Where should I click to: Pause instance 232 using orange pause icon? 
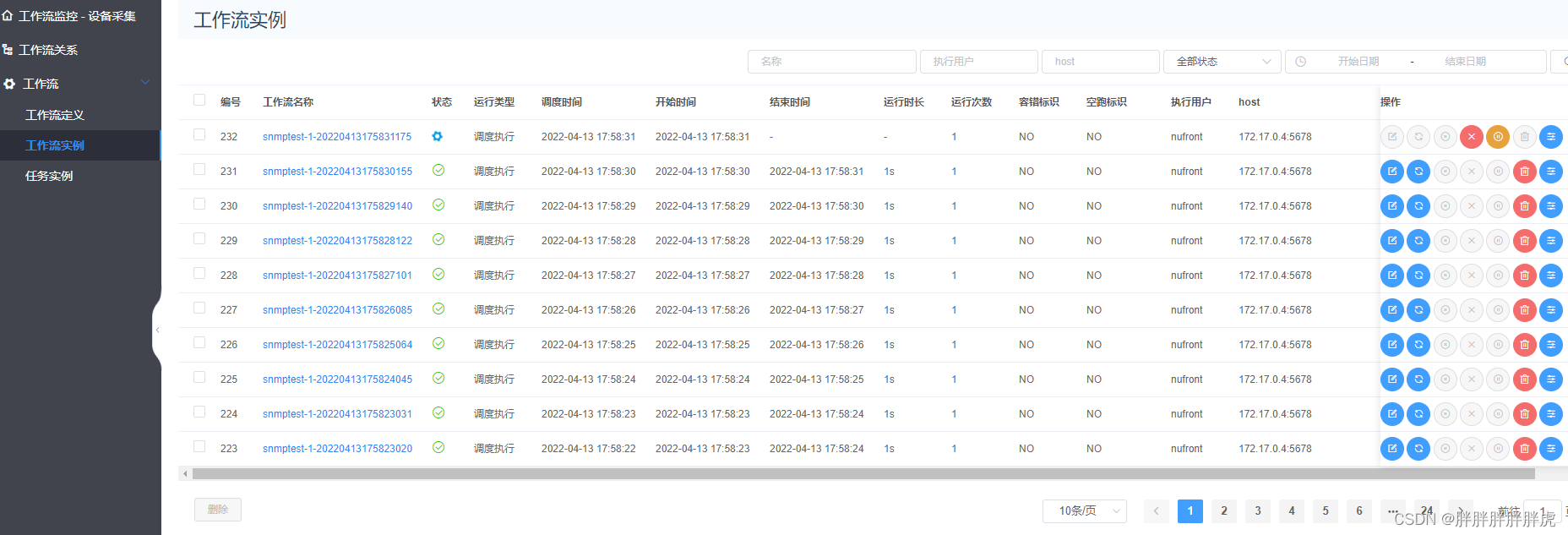tap(1498, 137)
